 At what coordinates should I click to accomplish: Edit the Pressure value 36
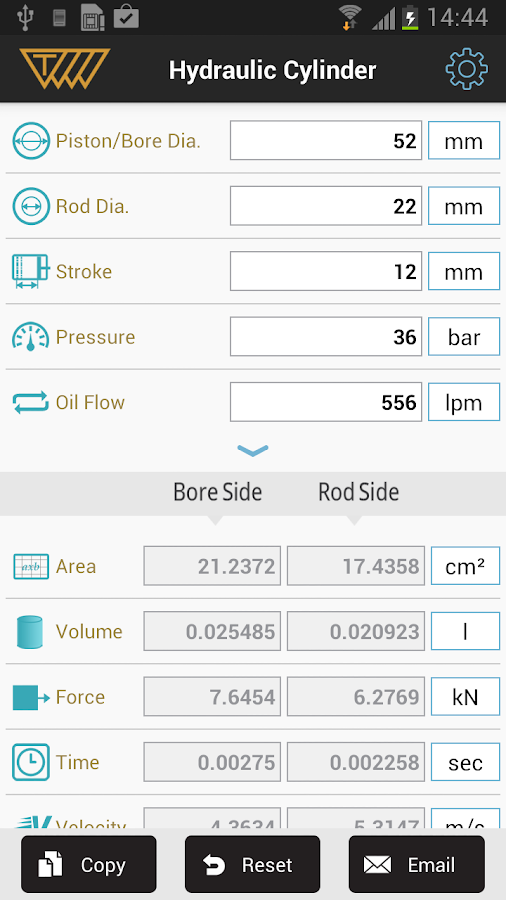tap(326, 337)
